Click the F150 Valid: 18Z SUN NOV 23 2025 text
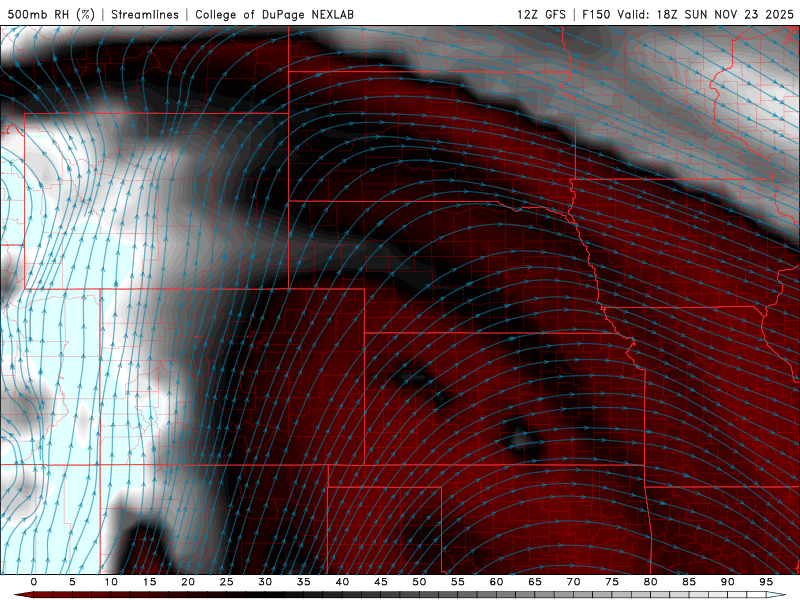This screenshot has width=800, height=600. (688, 14)
